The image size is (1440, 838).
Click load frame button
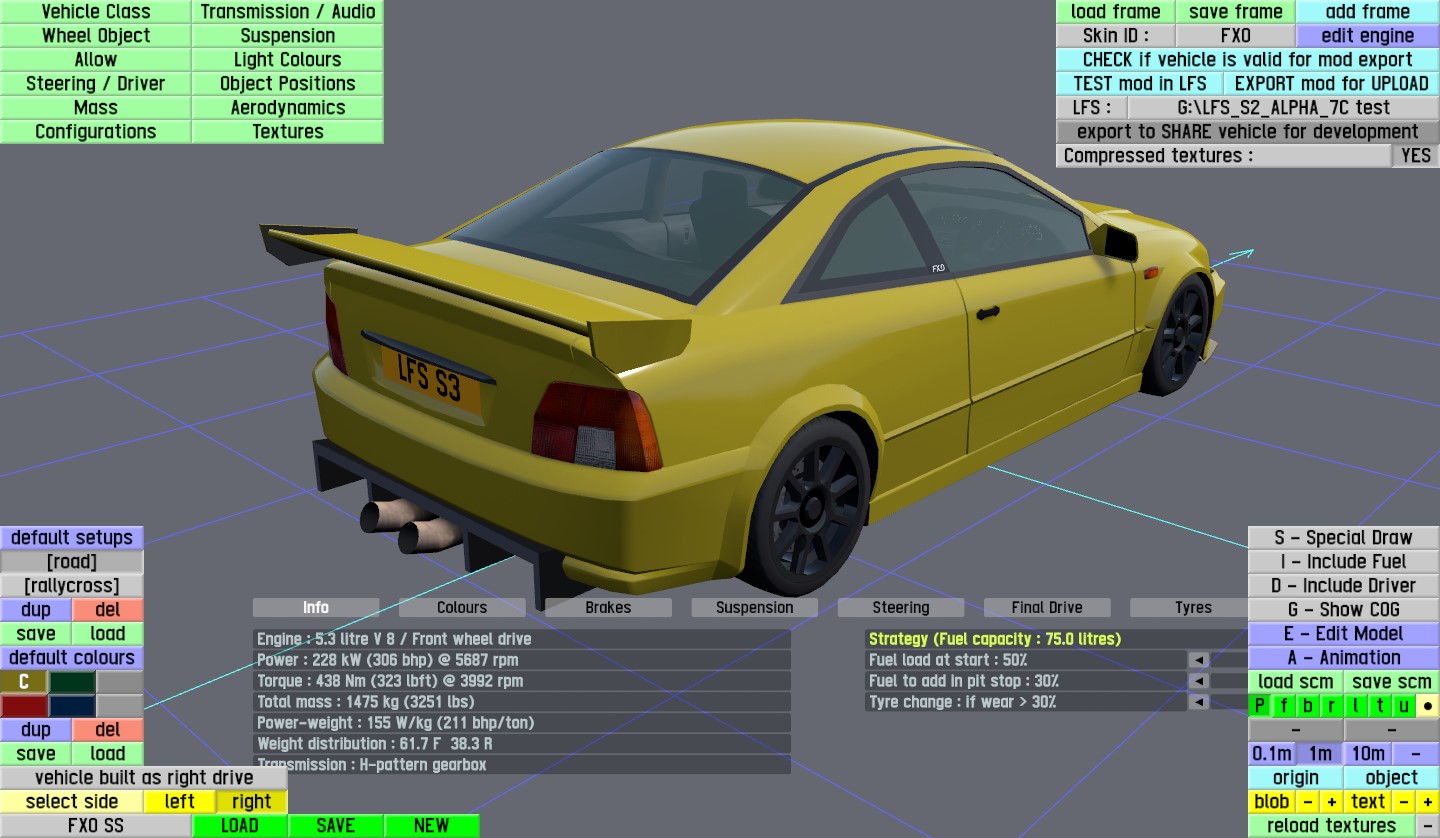click(x=1116, y=12)
